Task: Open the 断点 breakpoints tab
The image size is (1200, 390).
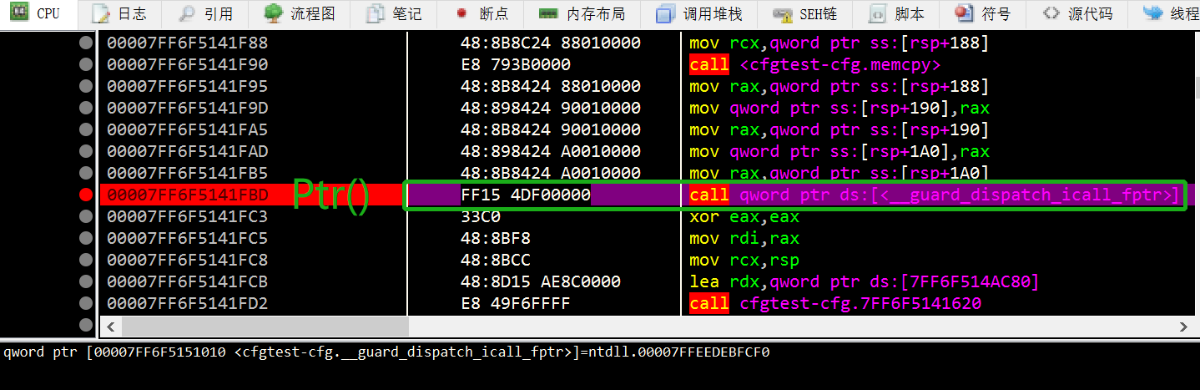Action: (481, 14)
